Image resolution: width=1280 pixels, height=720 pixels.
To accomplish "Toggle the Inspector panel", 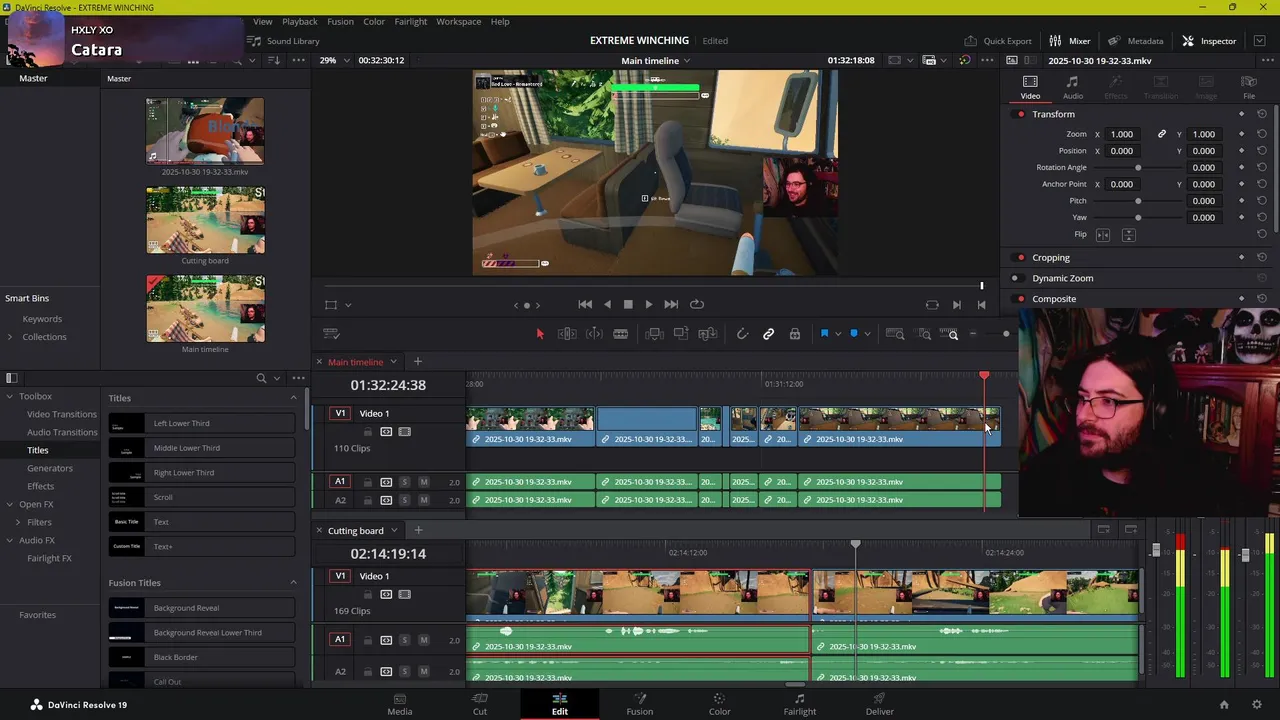I will pyautogui.click(x=1208, y=41).
